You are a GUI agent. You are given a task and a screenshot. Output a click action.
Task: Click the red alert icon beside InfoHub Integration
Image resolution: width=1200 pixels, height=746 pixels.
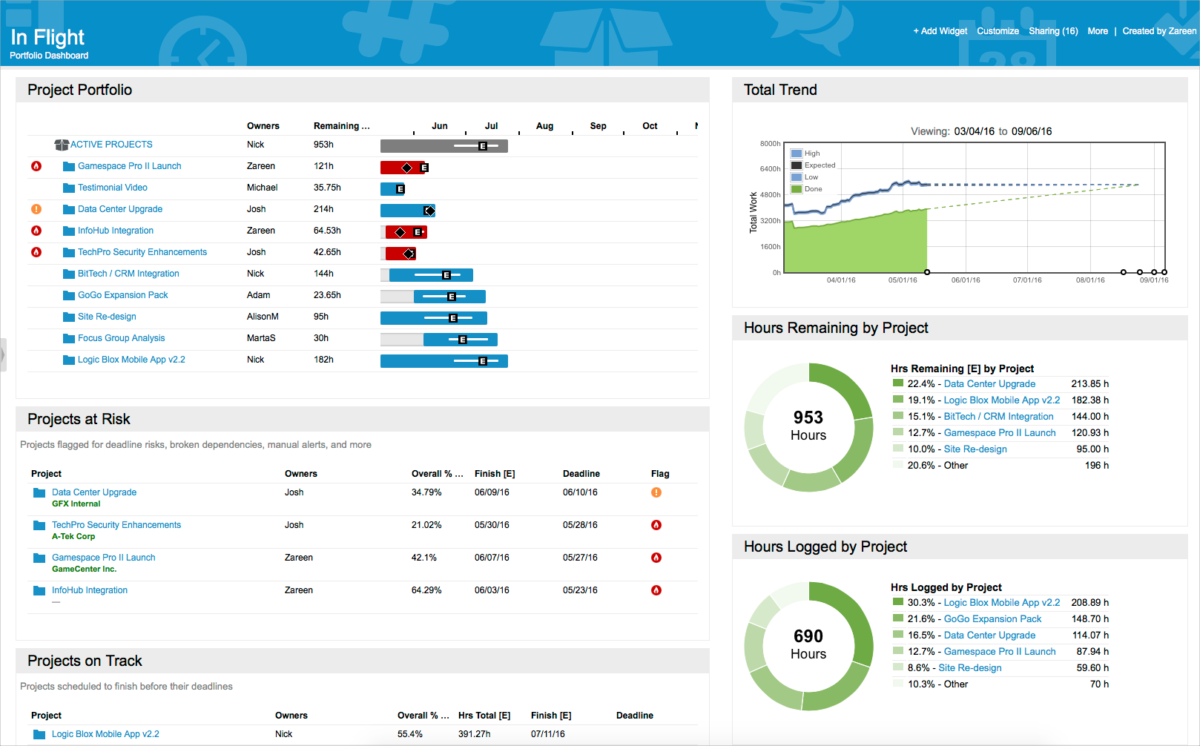click(x=36, y=230)
